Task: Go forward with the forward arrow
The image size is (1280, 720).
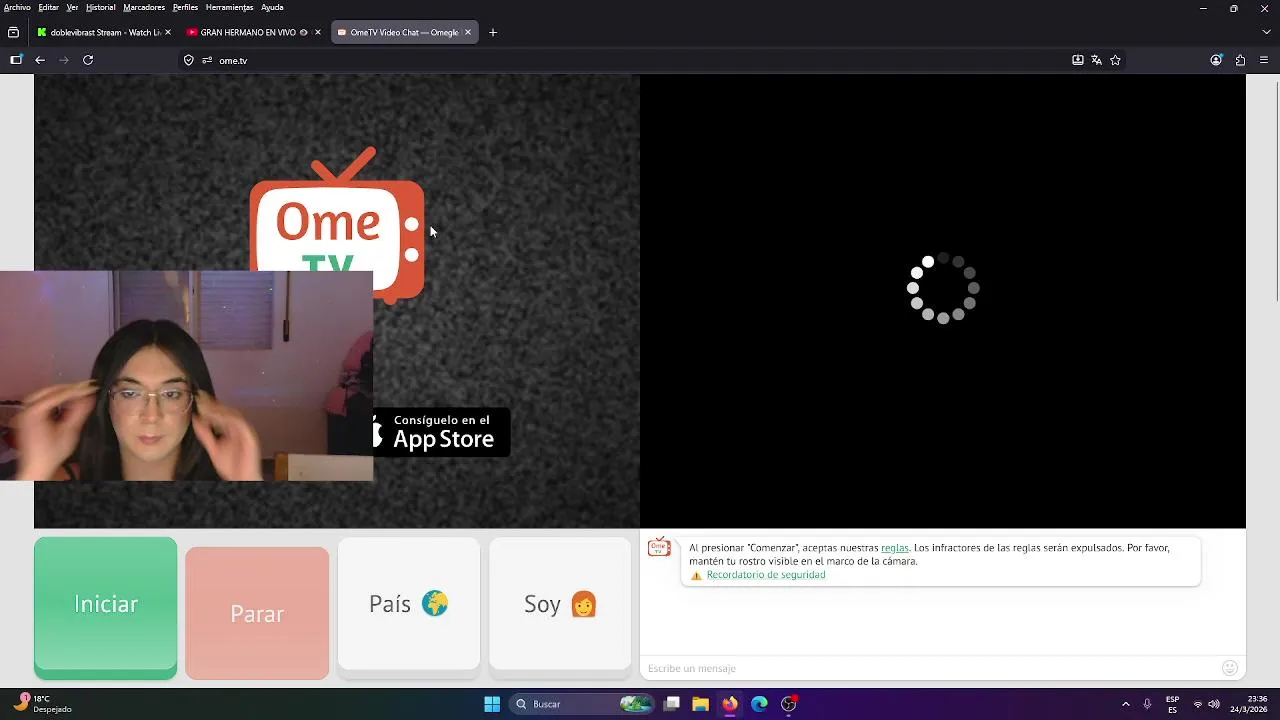Action: pyautogui.click(x=64, y=60)
